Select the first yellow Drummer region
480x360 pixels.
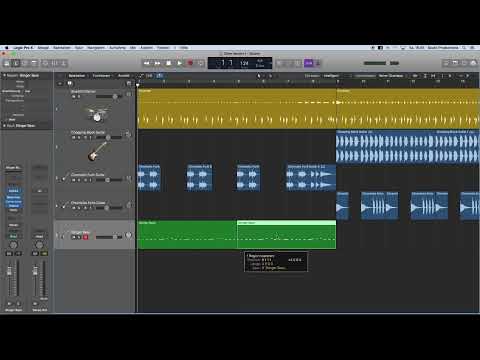(237, 109)
